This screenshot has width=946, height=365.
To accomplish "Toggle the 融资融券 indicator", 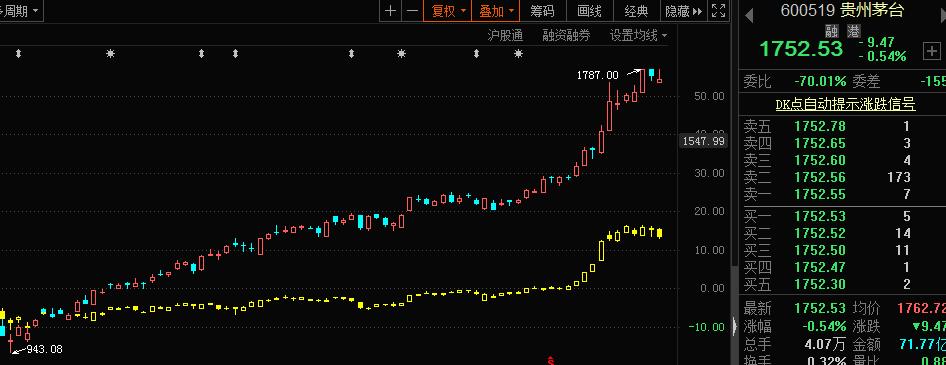I will [566, 36].
